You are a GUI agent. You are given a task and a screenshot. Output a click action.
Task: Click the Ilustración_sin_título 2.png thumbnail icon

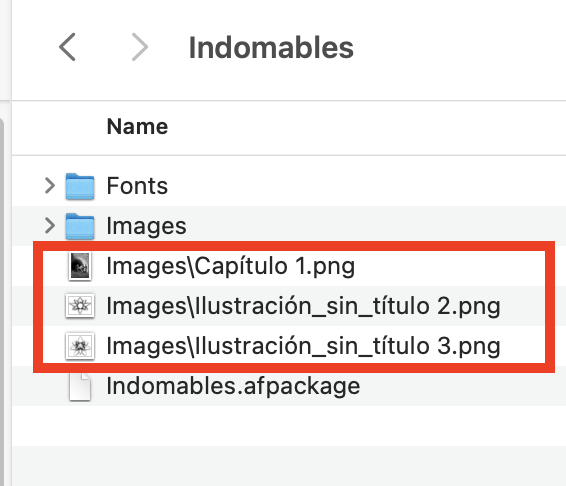pyautogui.click(x=80, y=306)
